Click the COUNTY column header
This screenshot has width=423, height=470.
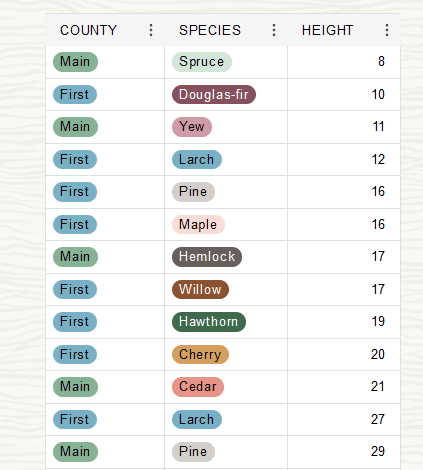point(88,30)
